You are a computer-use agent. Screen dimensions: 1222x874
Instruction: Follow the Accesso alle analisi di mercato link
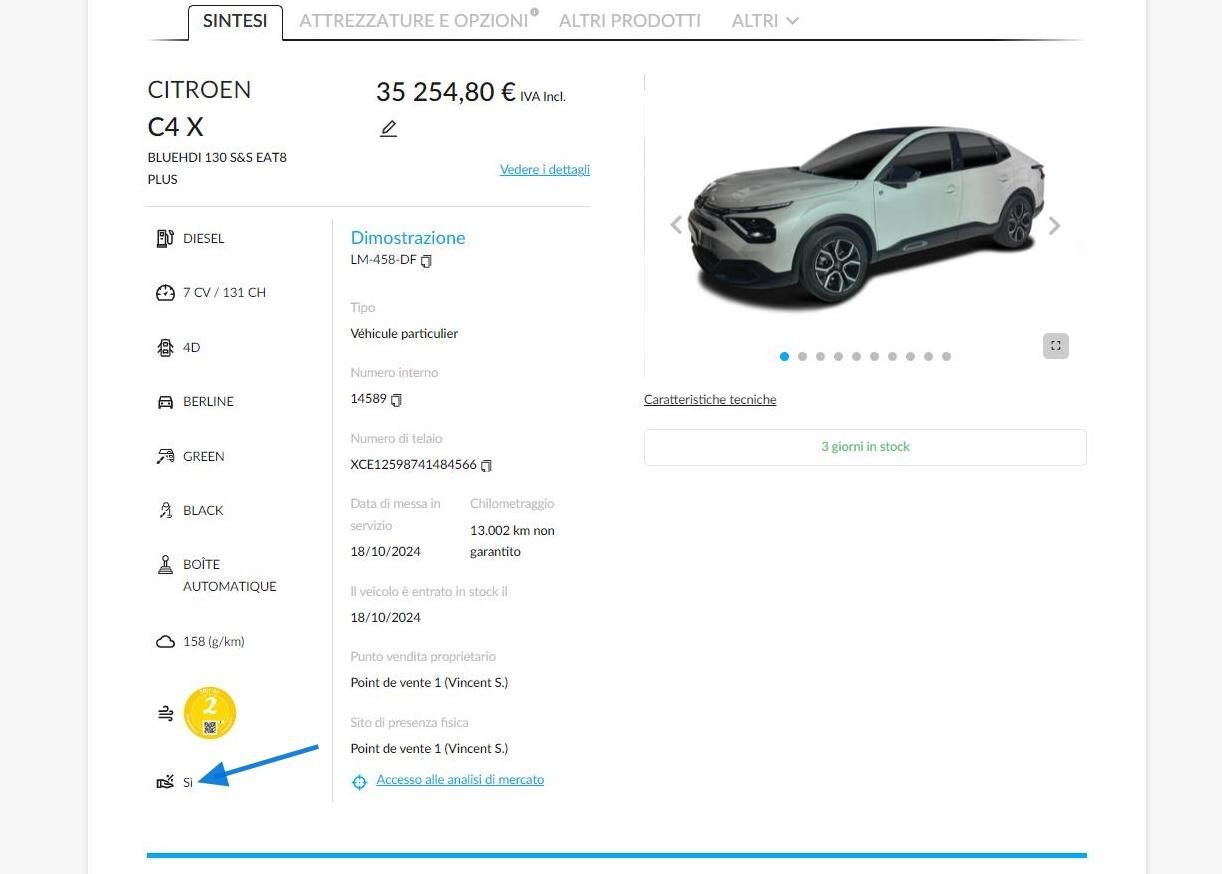460,780
